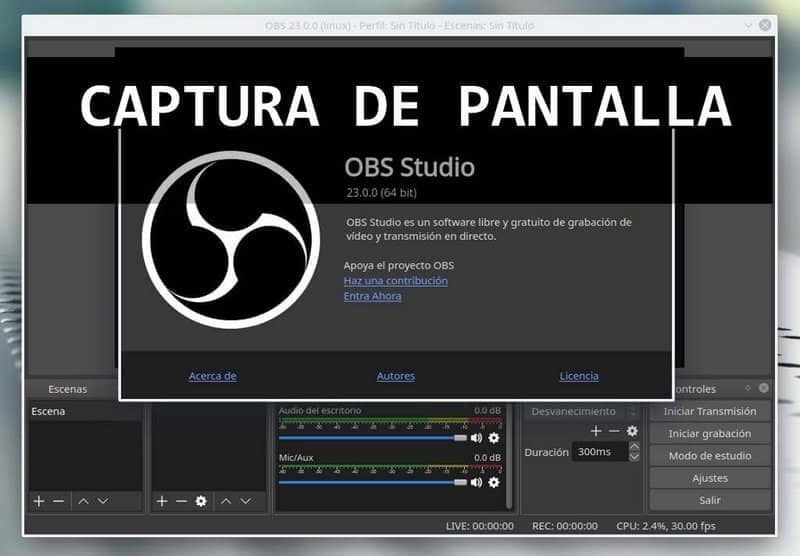800x556 pixels.
Task: Increase Duración with the up stepper arrow
Action: [634, 447]
